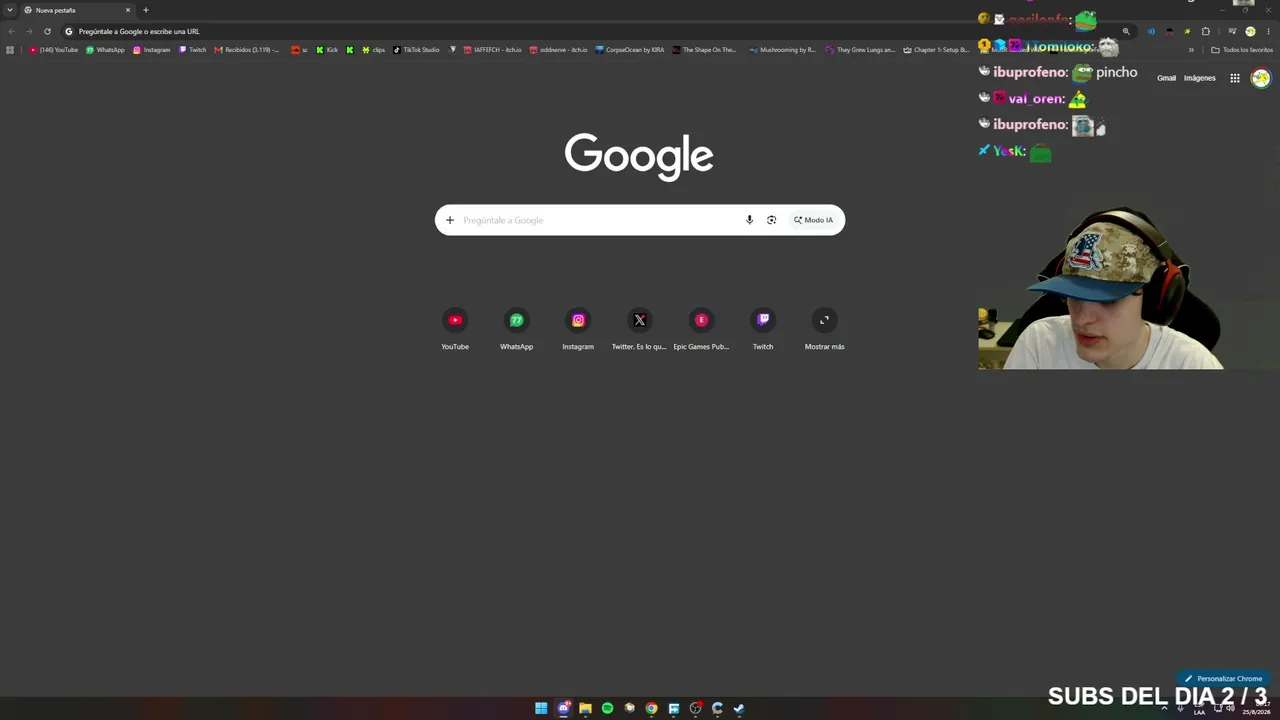
Task: Open the Twitch shortcut tile
Action: 763,328
